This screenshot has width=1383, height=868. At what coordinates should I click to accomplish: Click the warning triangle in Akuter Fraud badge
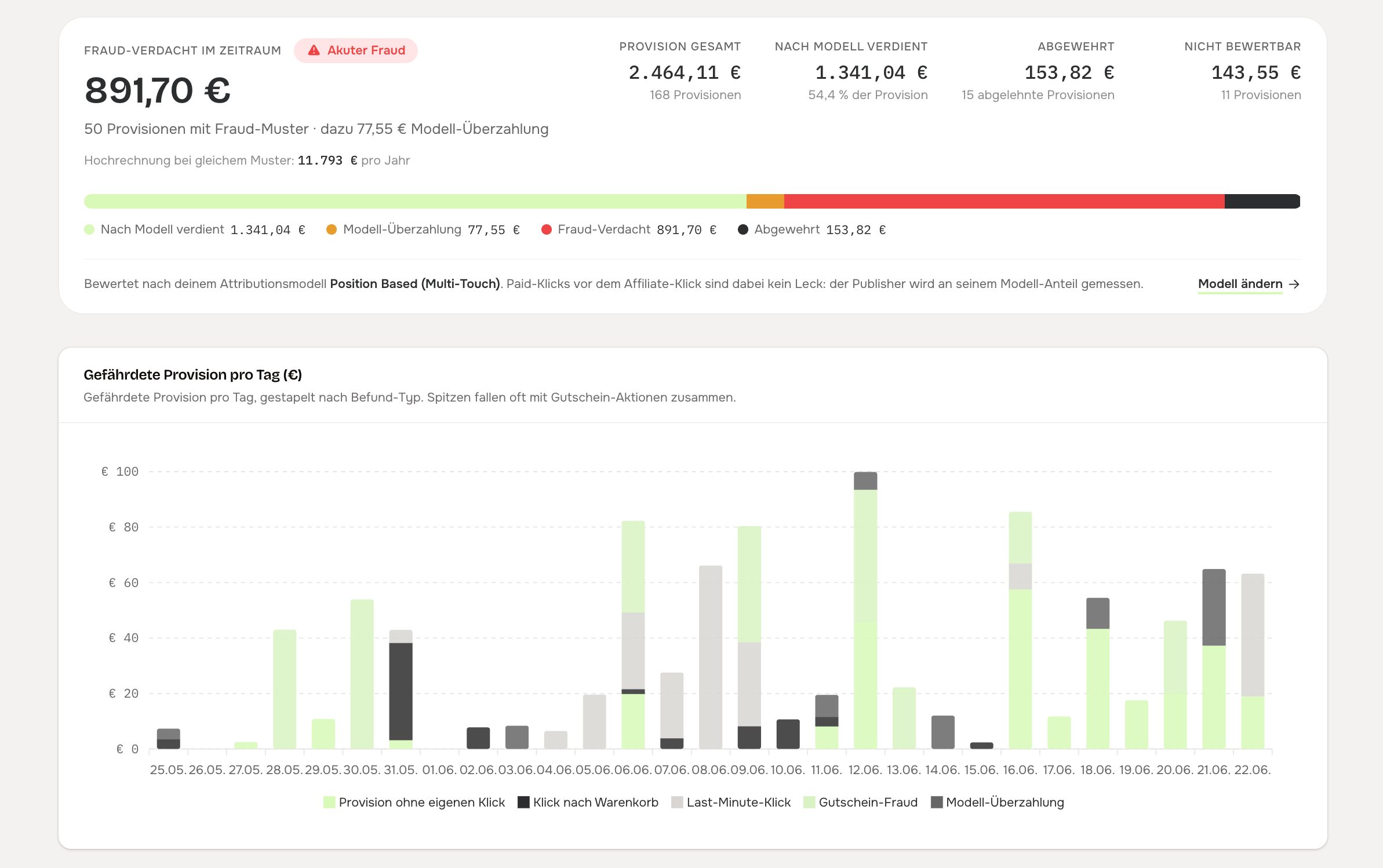coord(314,50)
